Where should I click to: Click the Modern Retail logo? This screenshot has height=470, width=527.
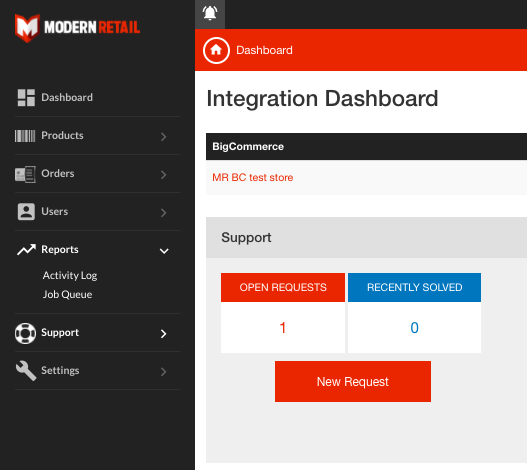pyautogui.click(x=77, y=28)
